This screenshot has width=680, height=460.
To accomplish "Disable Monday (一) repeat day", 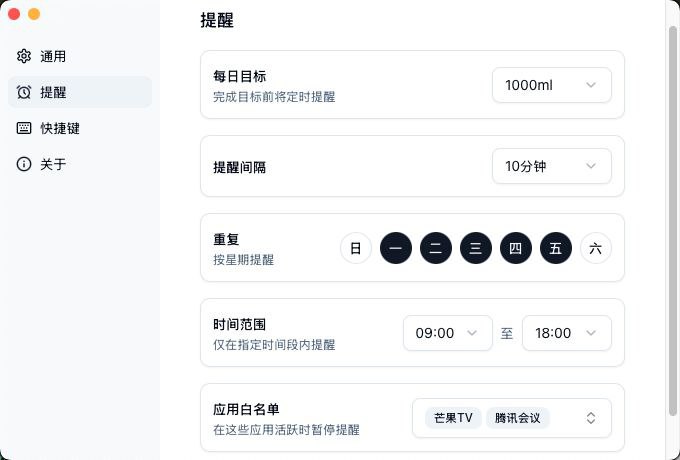I will (396, 248).
